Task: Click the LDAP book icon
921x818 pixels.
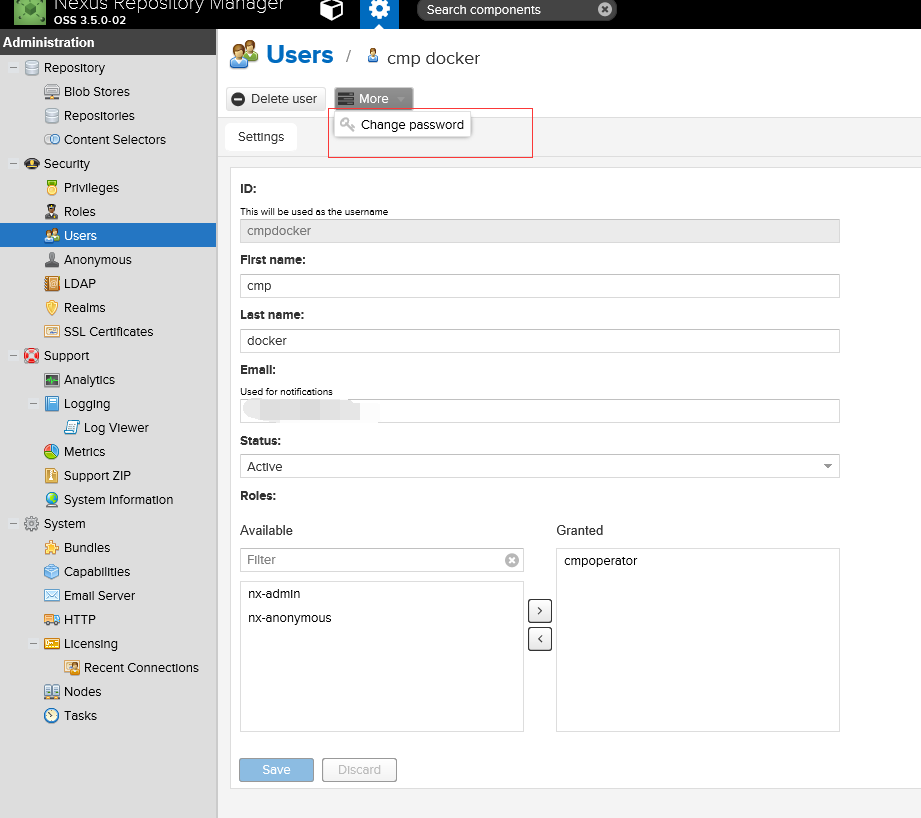Action: point(52,284)
